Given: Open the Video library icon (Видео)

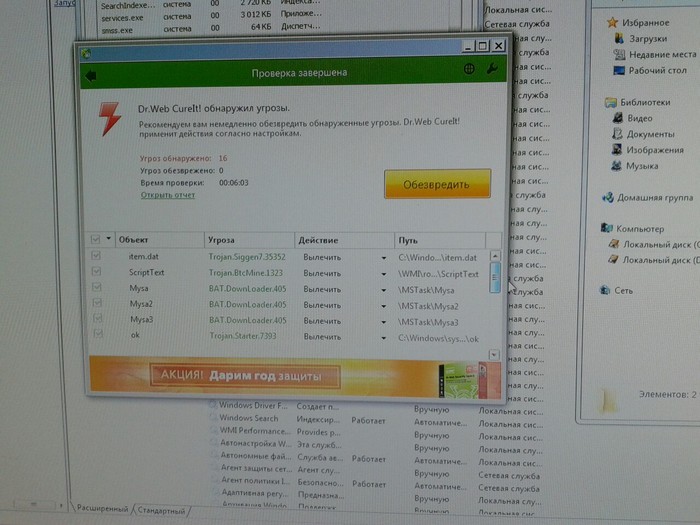Looking at the screenshot, I should click(x=617, y=118).
